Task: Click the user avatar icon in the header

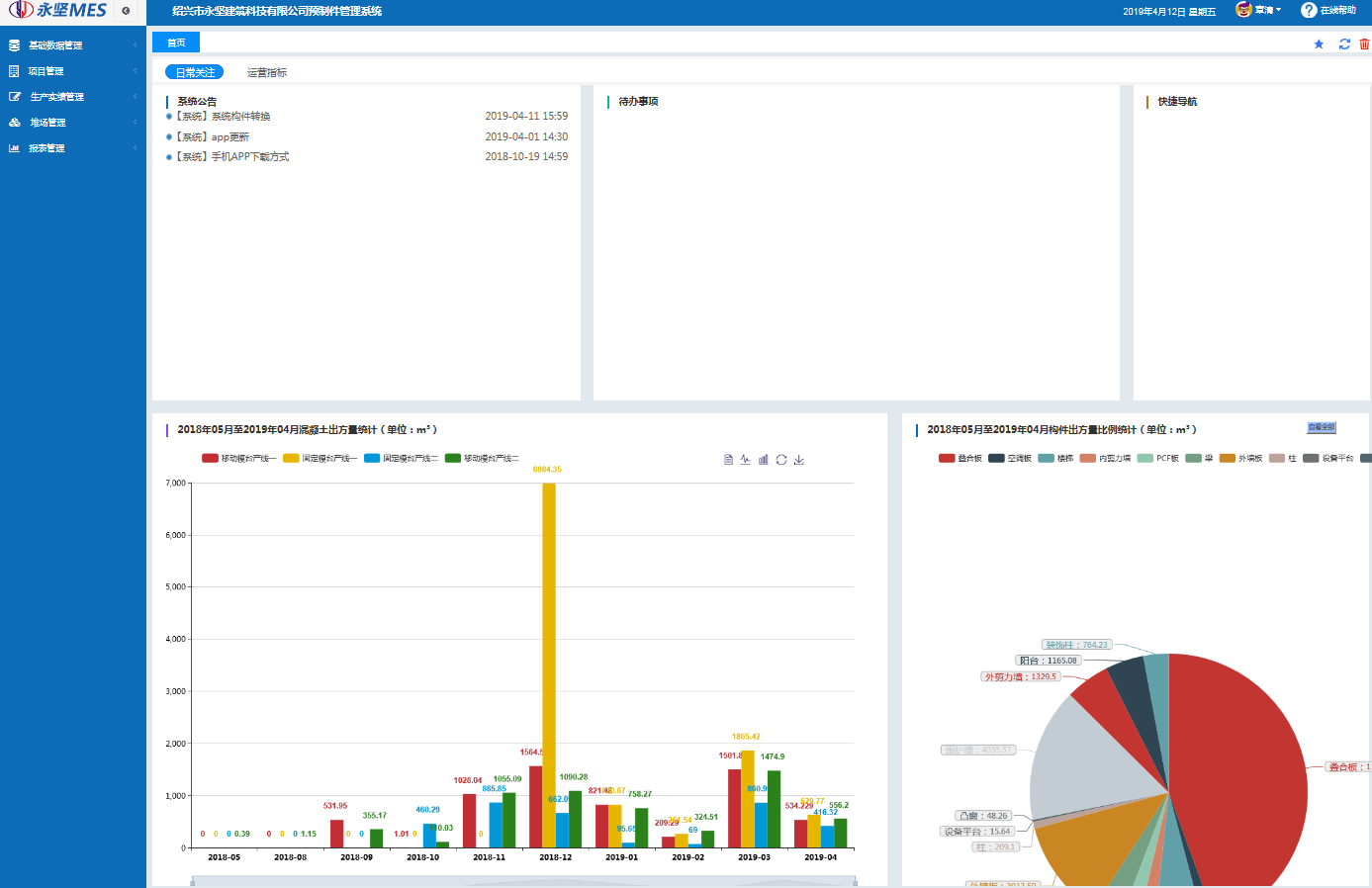Action: 1243,10
